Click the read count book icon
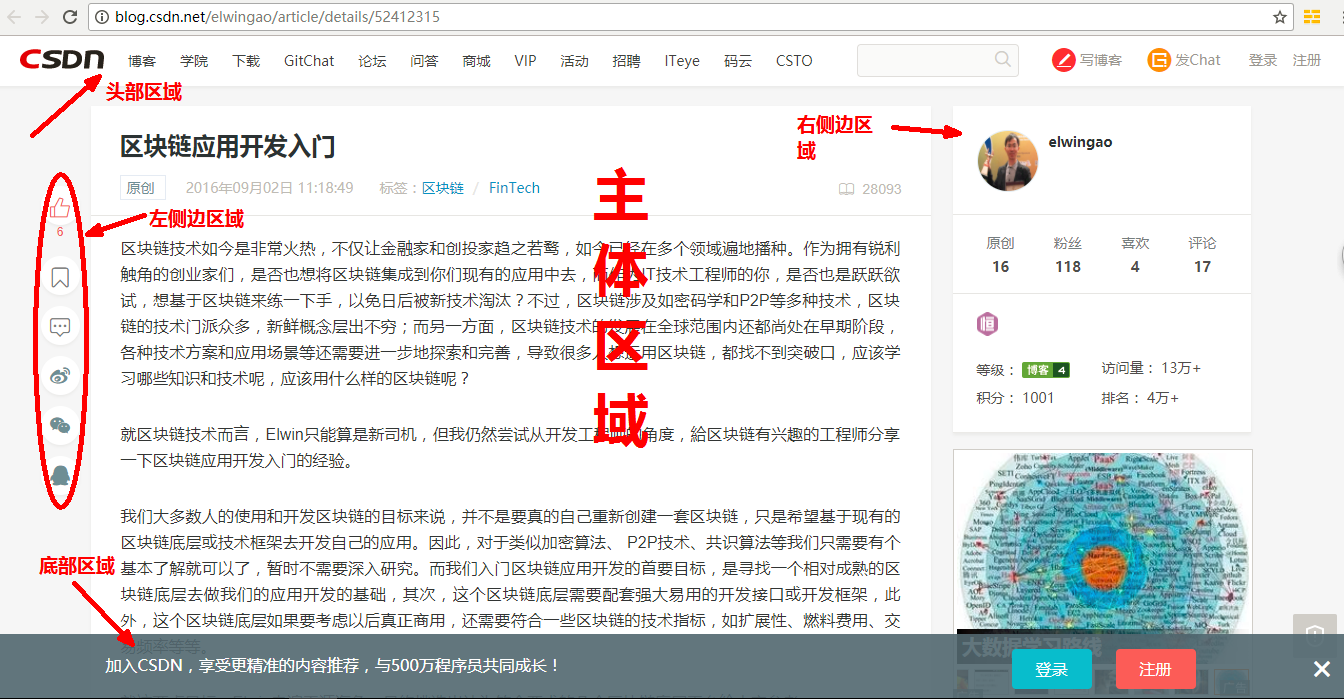Image resolution: width=1344 pixels, height=699 pixels. [x=846, y=189]
